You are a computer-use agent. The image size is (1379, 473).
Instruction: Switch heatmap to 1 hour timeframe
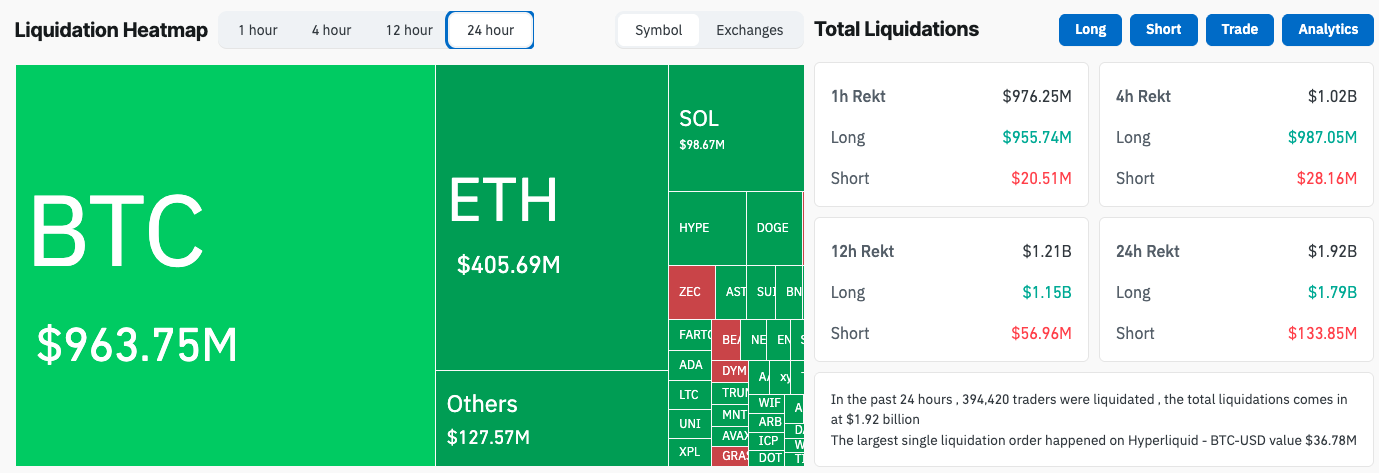coord(258,30)
